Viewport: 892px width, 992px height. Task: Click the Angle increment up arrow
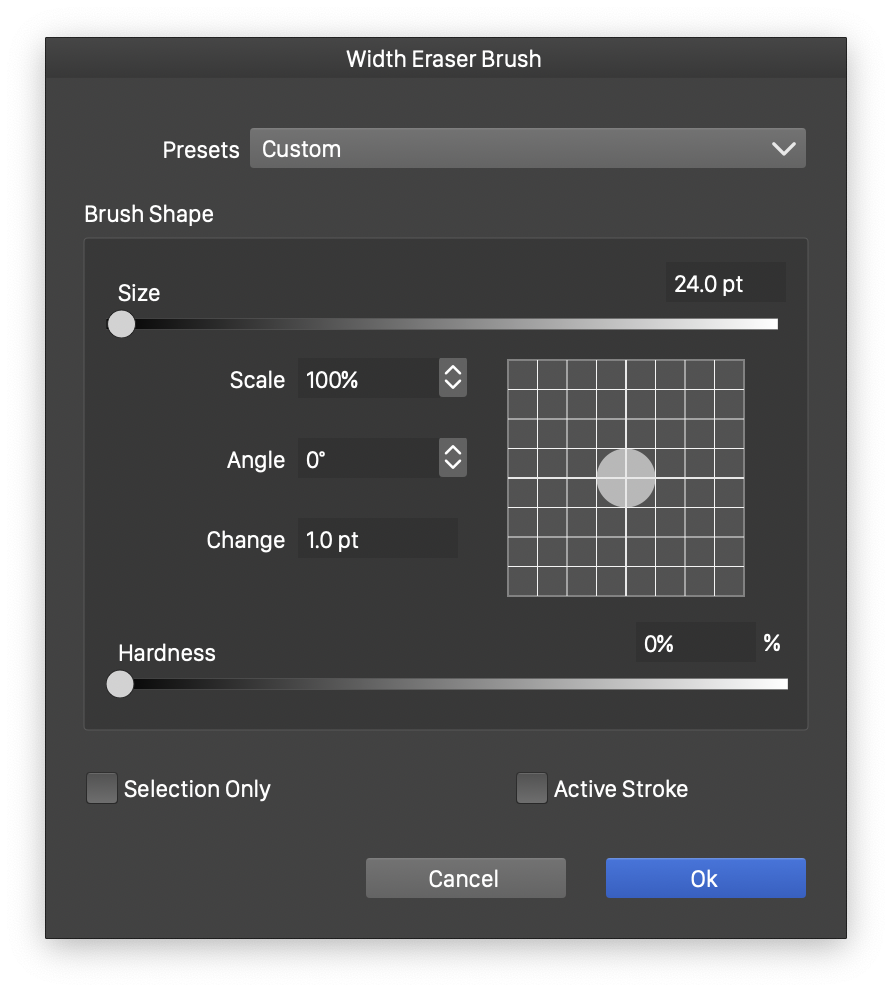click(x=453, y=451)
